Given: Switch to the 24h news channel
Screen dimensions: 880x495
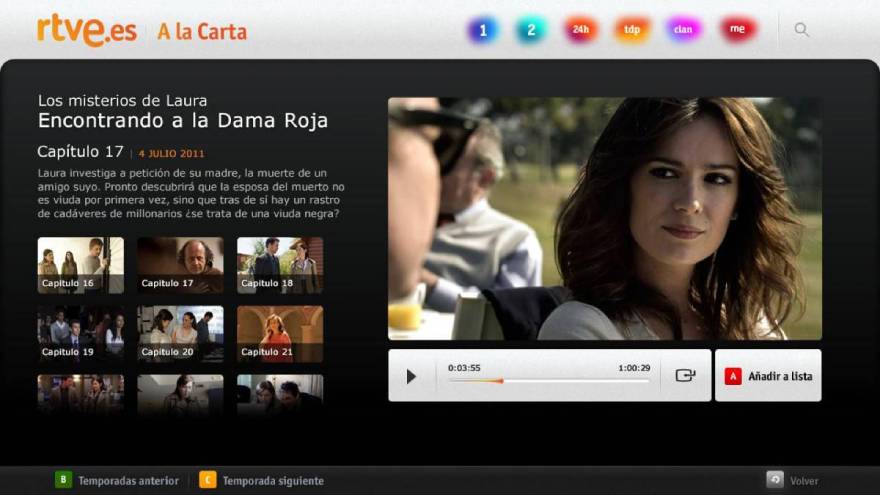Looking at the screenshot, I should pos(580,30).
